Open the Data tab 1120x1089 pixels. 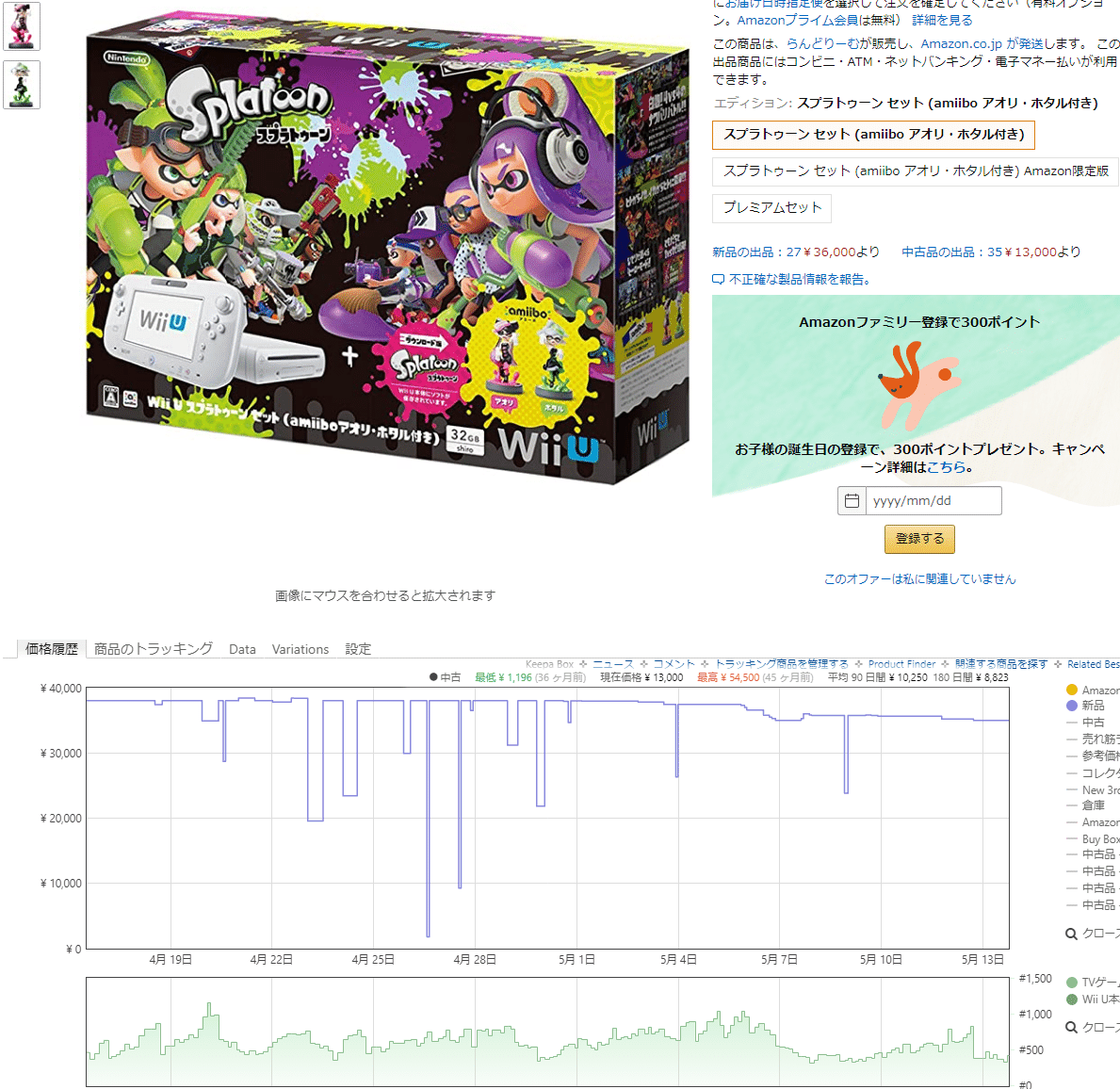[242, 649]
